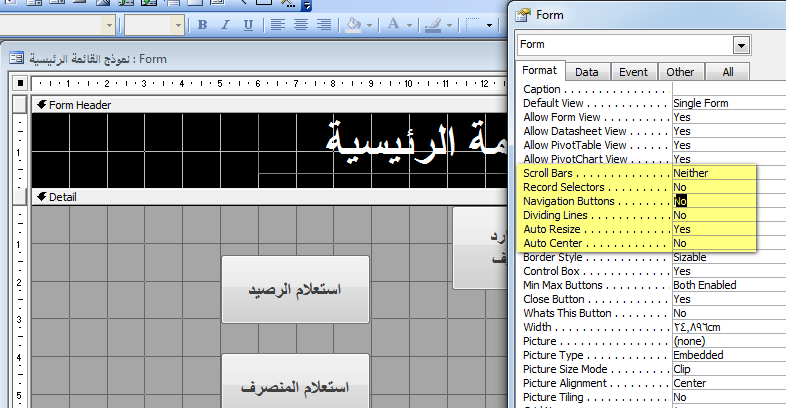The width and height of the screenshot is (786, 408).
Task: Click the property sheet's Form icon
Action: tap(523, 15)
